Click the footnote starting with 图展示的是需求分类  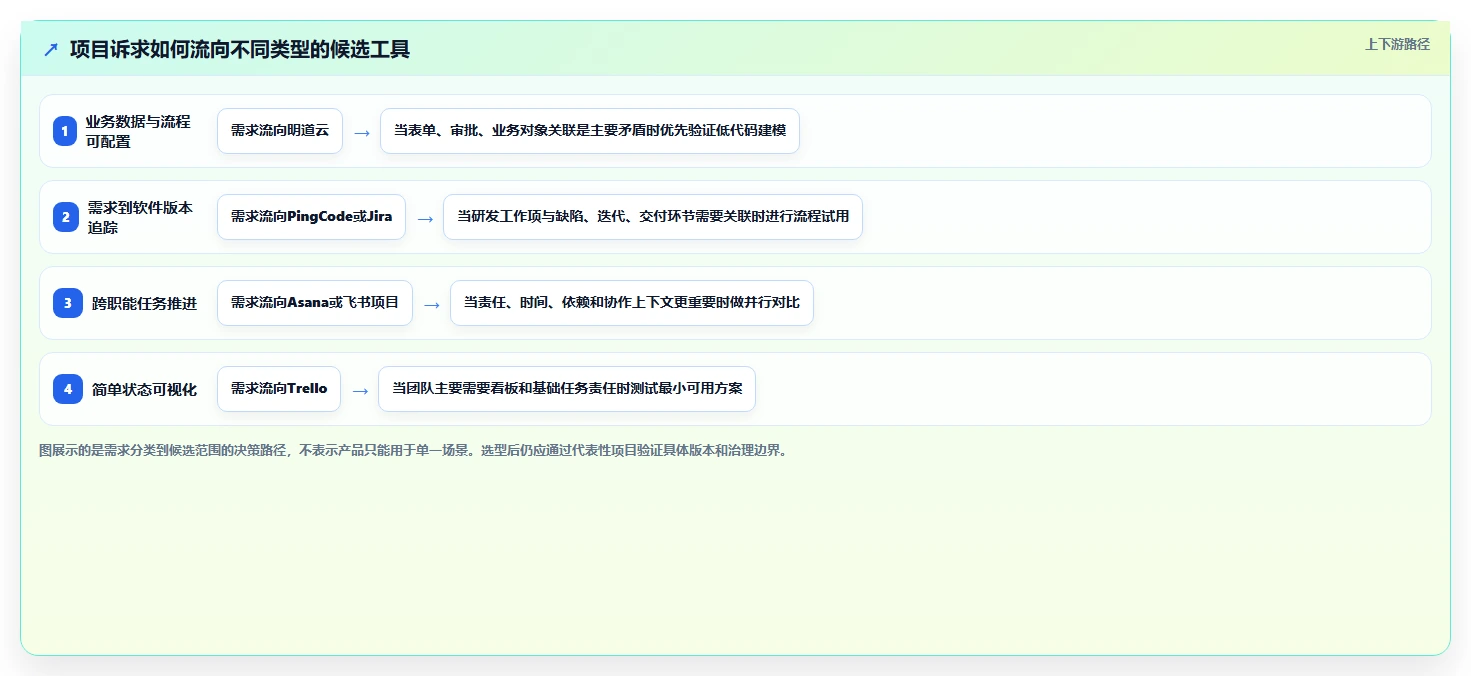[x=414, y=450]
